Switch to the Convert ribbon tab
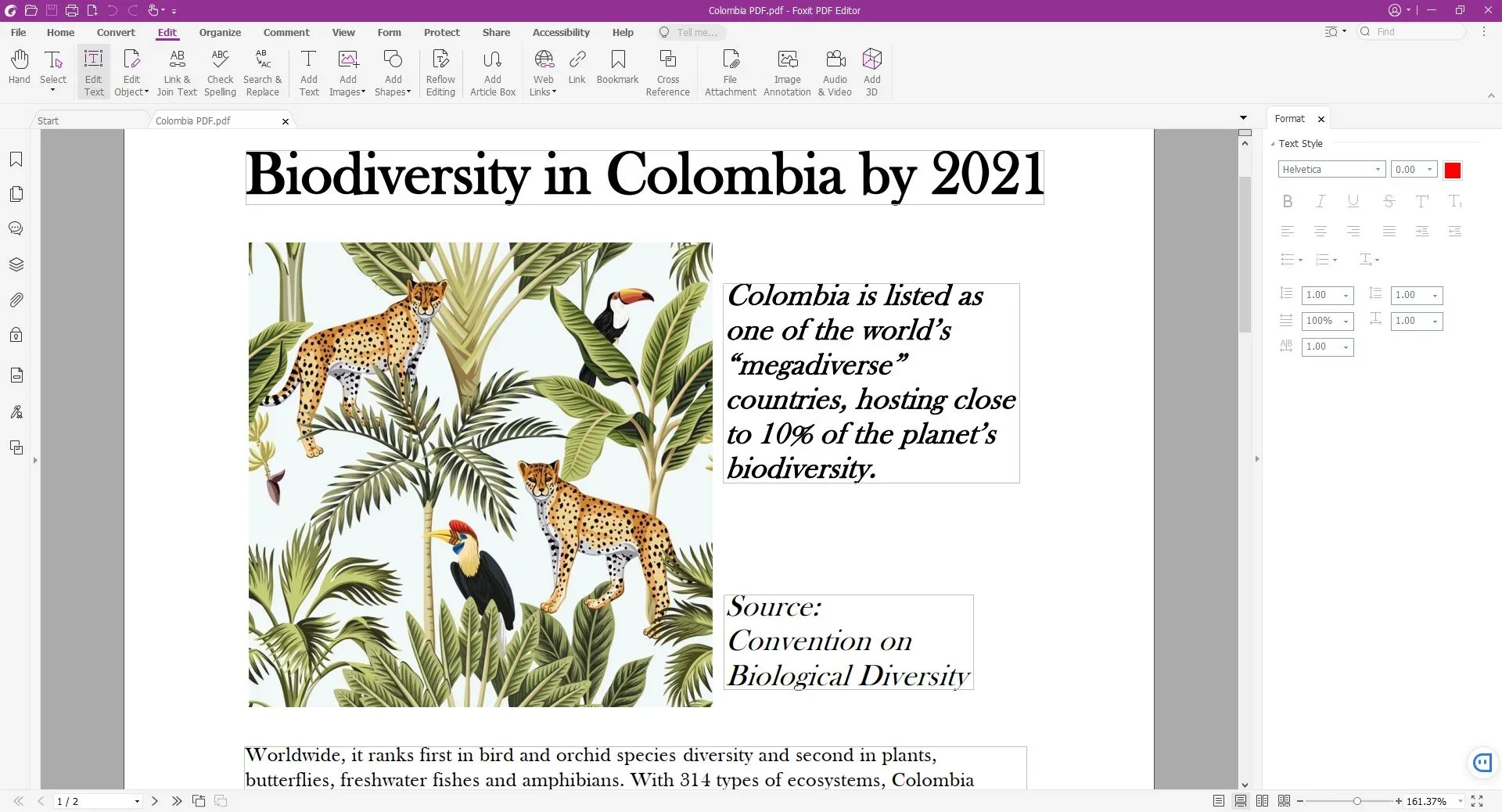 coord(116,32)
